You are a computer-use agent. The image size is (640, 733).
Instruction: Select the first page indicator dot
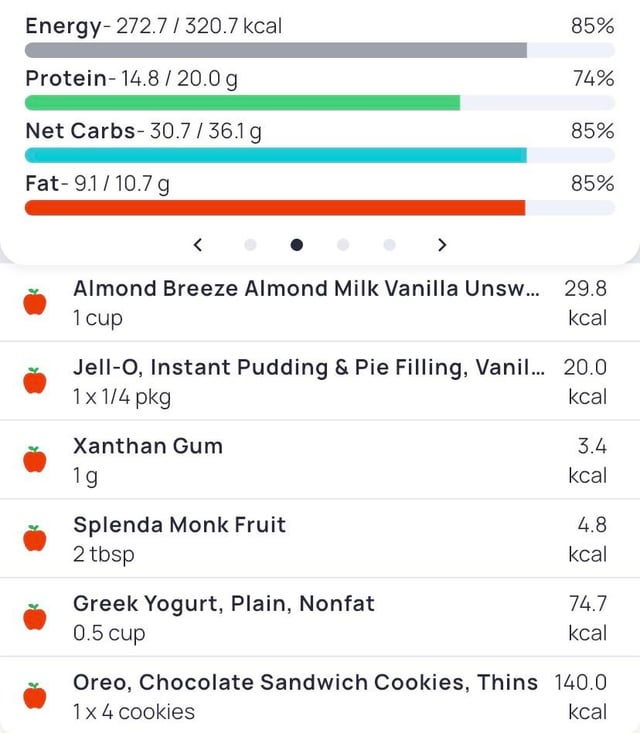(250, 244)
